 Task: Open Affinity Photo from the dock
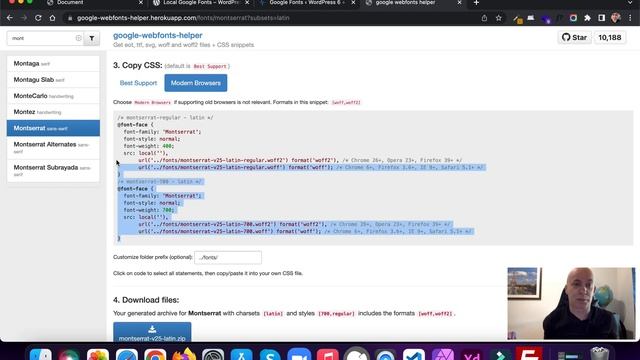point(443,354)
